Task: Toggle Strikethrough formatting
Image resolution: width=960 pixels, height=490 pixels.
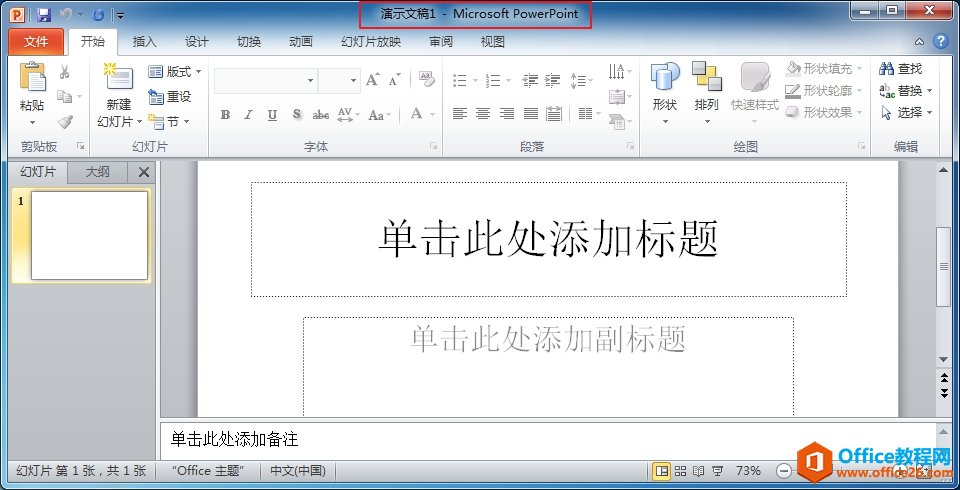Action: click(320, 115)
